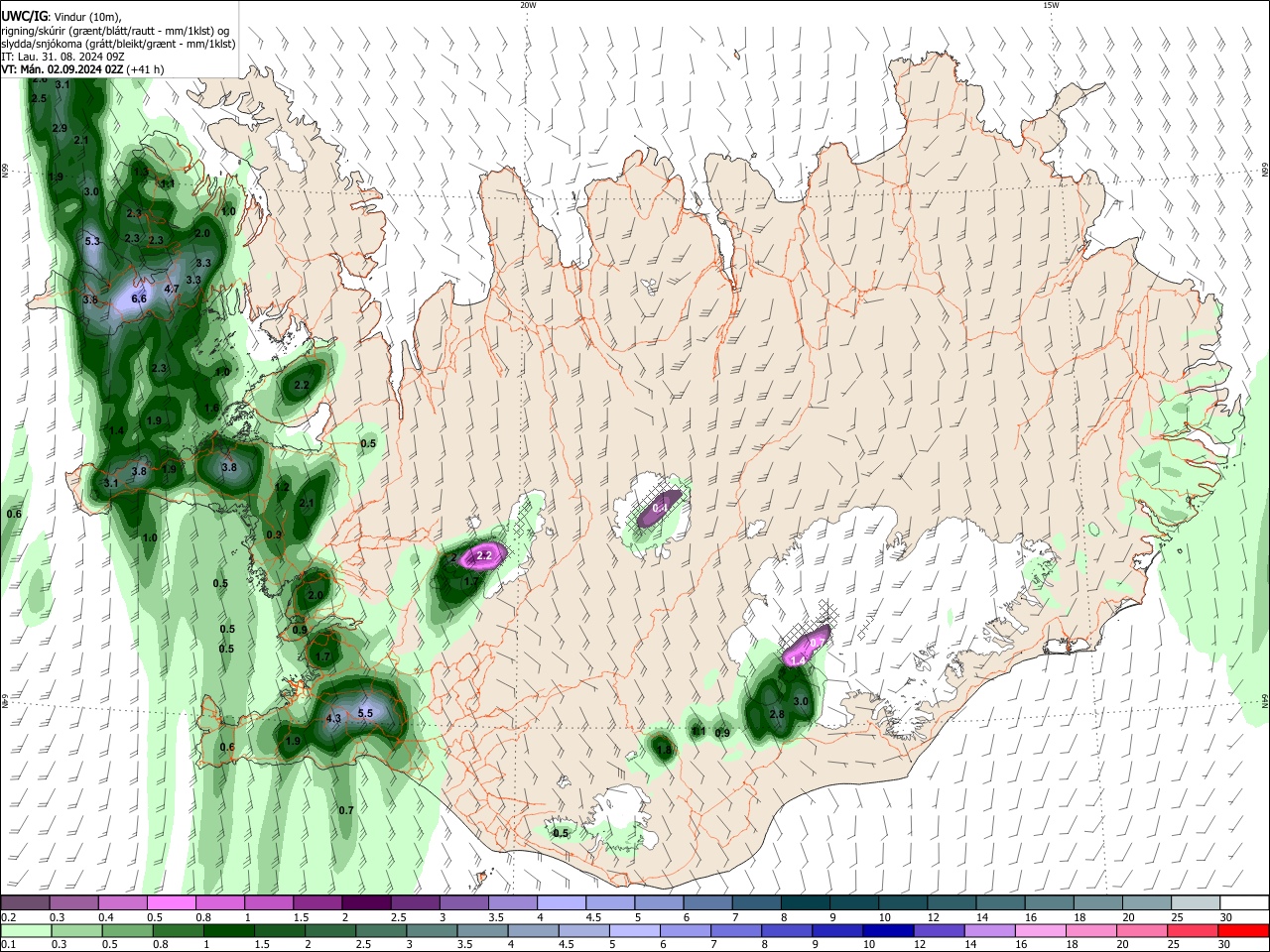Click the 5.3 precipitation value label
This screenshot has height=952, width=1270.
[x=93, y=241]
